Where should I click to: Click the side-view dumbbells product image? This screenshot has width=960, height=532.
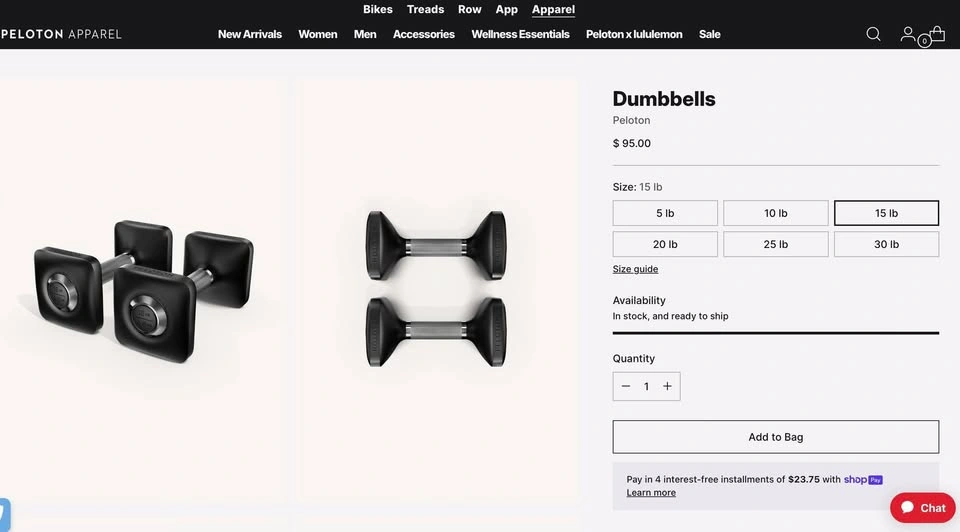435,288
